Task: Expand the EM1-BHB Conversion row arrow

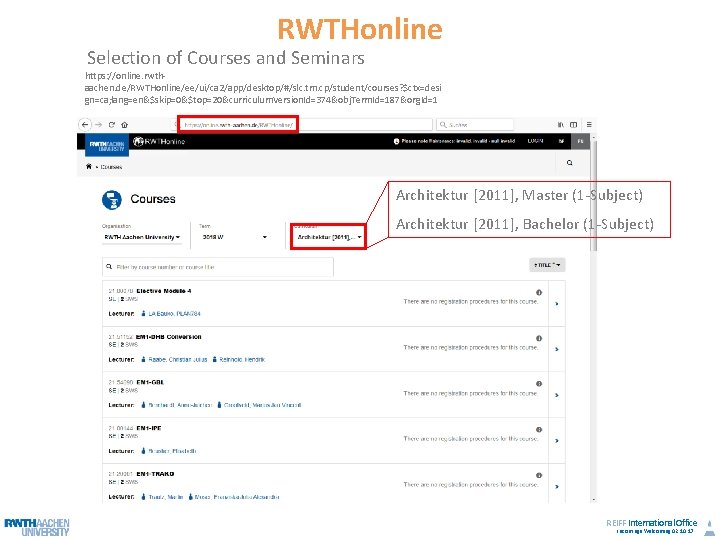Action: click(x=557, y=349)
